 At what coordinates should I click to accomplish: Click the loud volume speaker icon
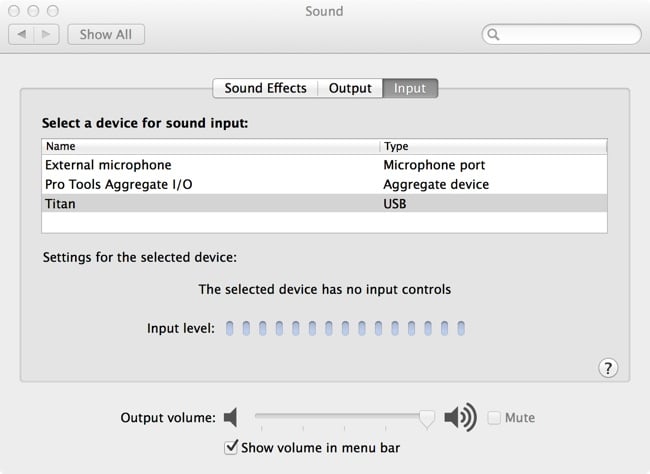click(460, 417)
